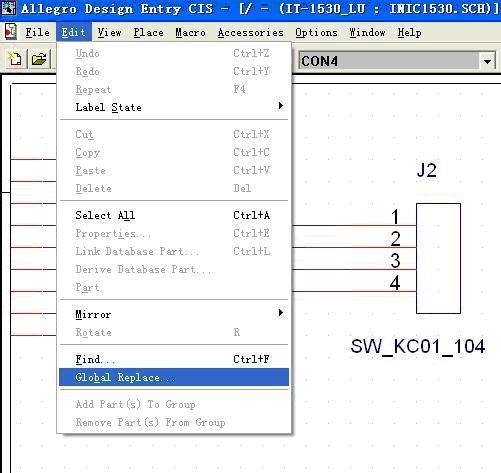Click the New document toolbar icon
The image size is (501, 473).
tap(15, 59)
